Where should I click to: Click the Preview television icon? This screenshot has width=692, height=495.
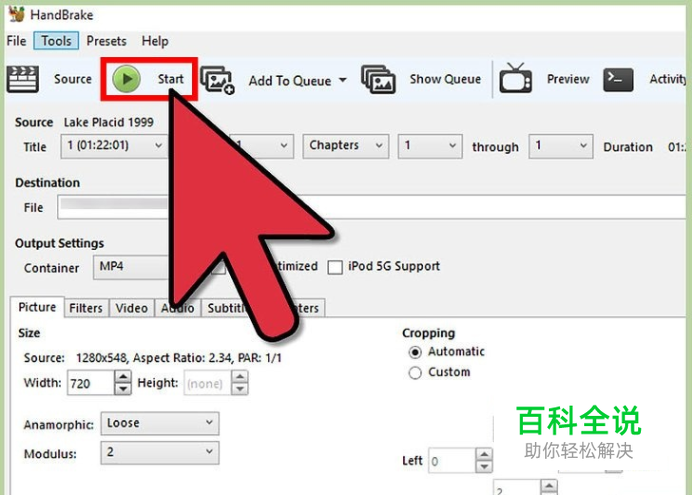coord(515,78)
